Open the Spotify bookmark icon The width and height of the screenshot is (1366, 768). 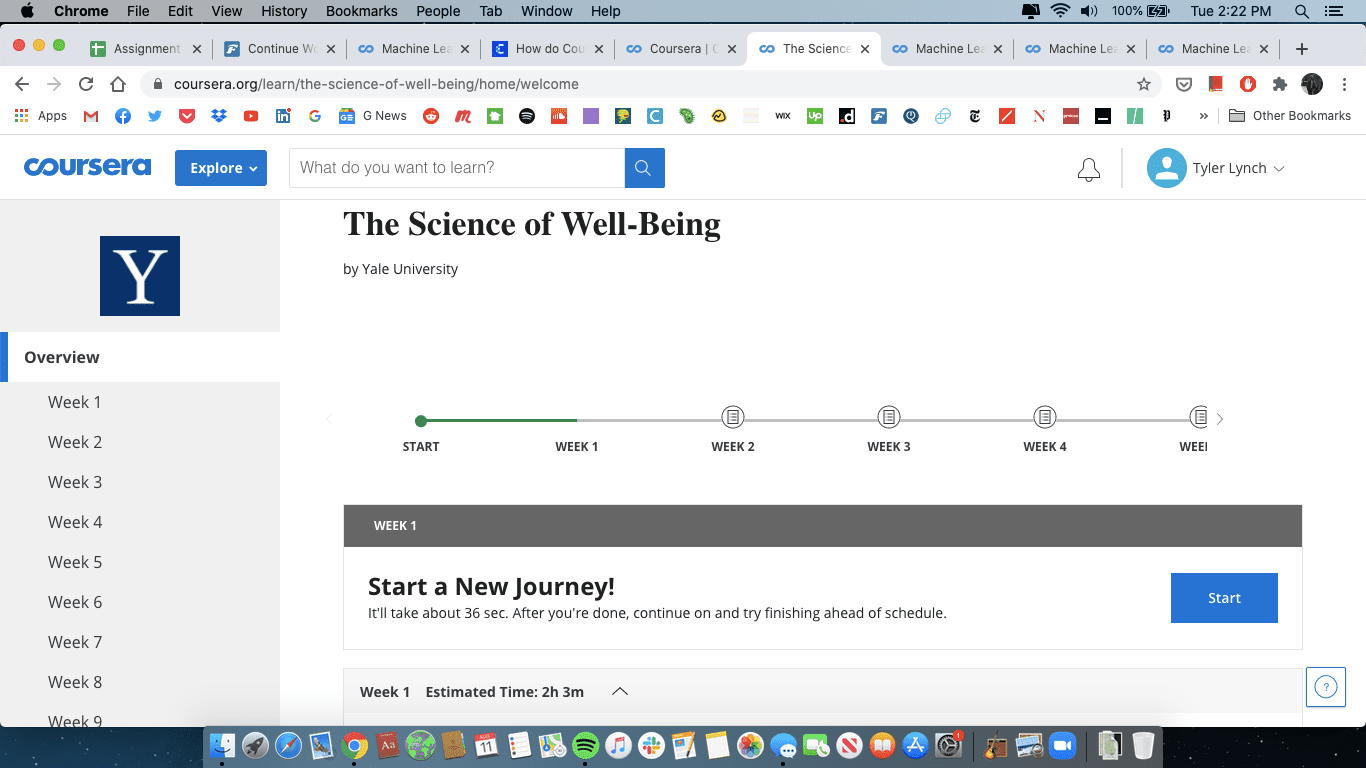click(x=527, y=116)
